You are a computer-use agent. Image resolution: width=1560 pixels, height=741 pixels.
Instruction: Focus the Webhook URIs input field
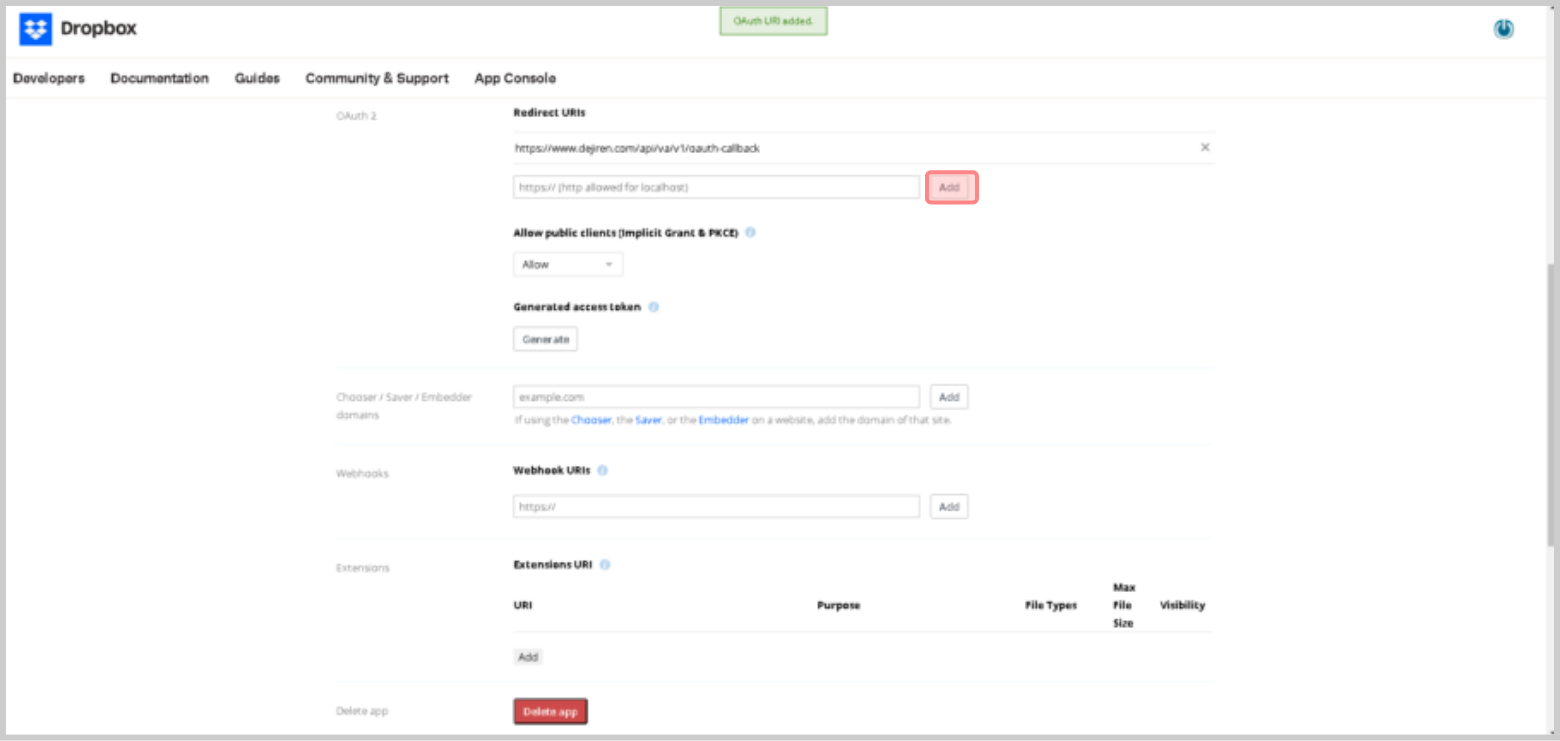click(716, 507)
